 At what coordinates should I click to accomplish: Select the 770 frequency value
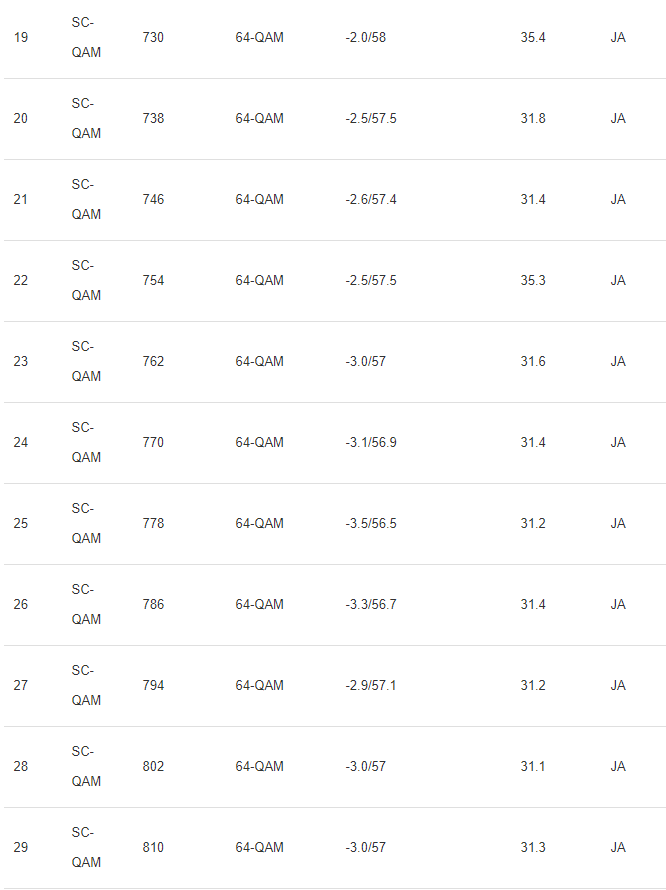153,443
